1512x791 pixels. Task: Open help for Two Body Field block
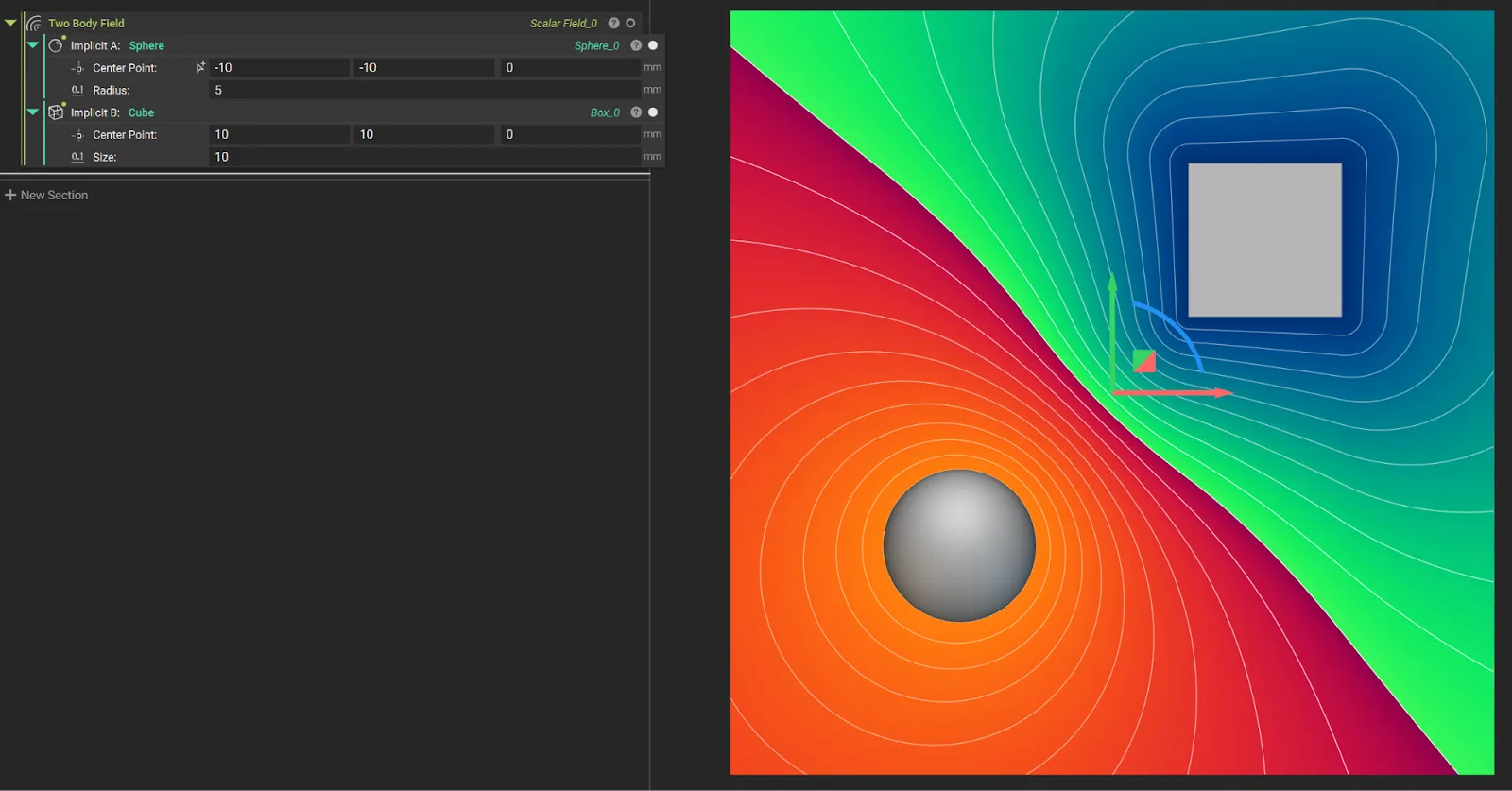point(613,23)
